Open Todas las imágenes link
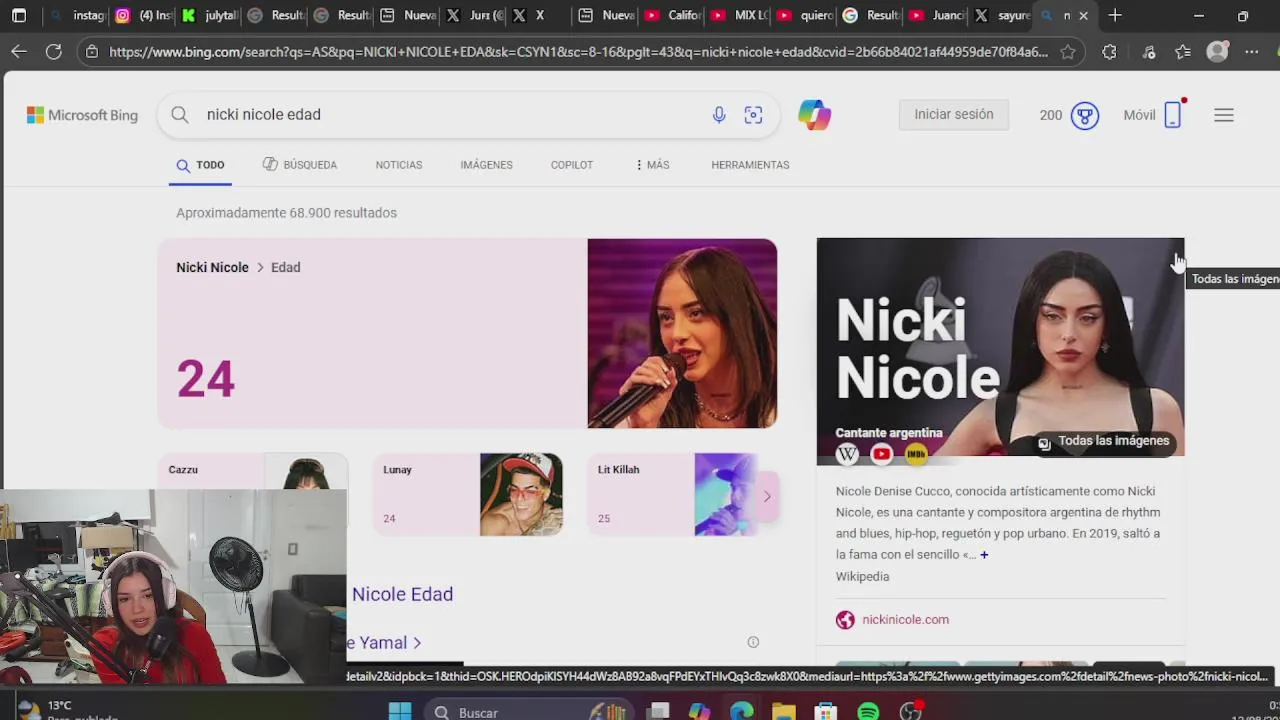This screenshot has width=1280, height=720. click(1103, 441)
